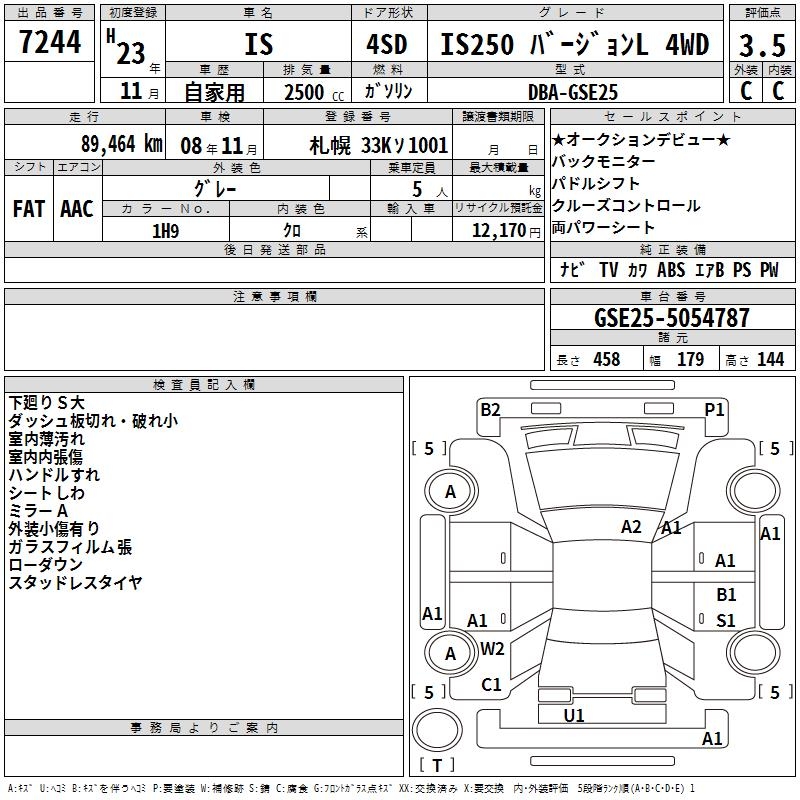
Task: Select the note ガラスフィルム張
Action: click(x=70, y=547)
